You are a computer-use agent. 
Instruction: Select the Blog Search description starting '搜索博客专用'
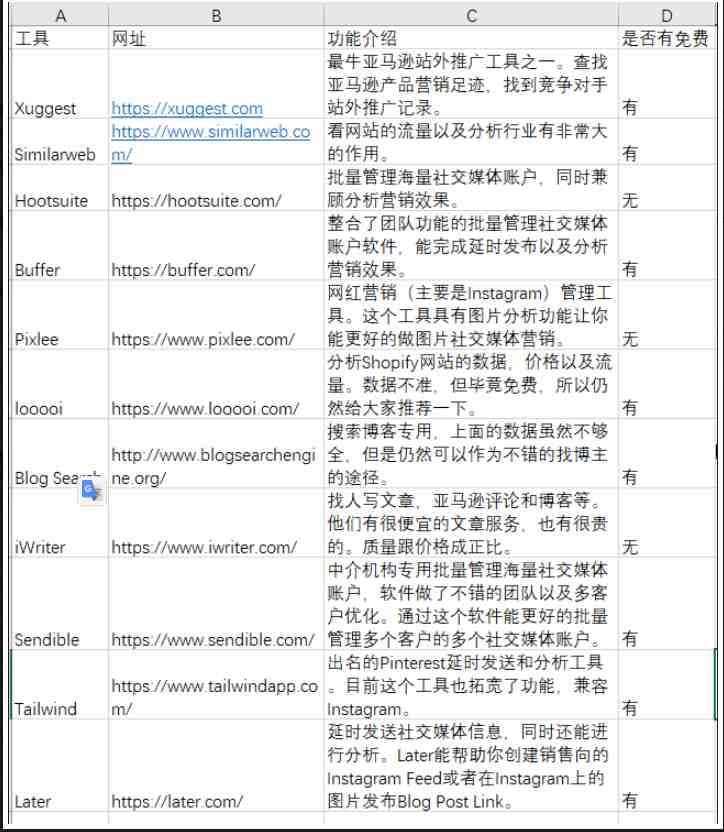(x=471, y=454)
